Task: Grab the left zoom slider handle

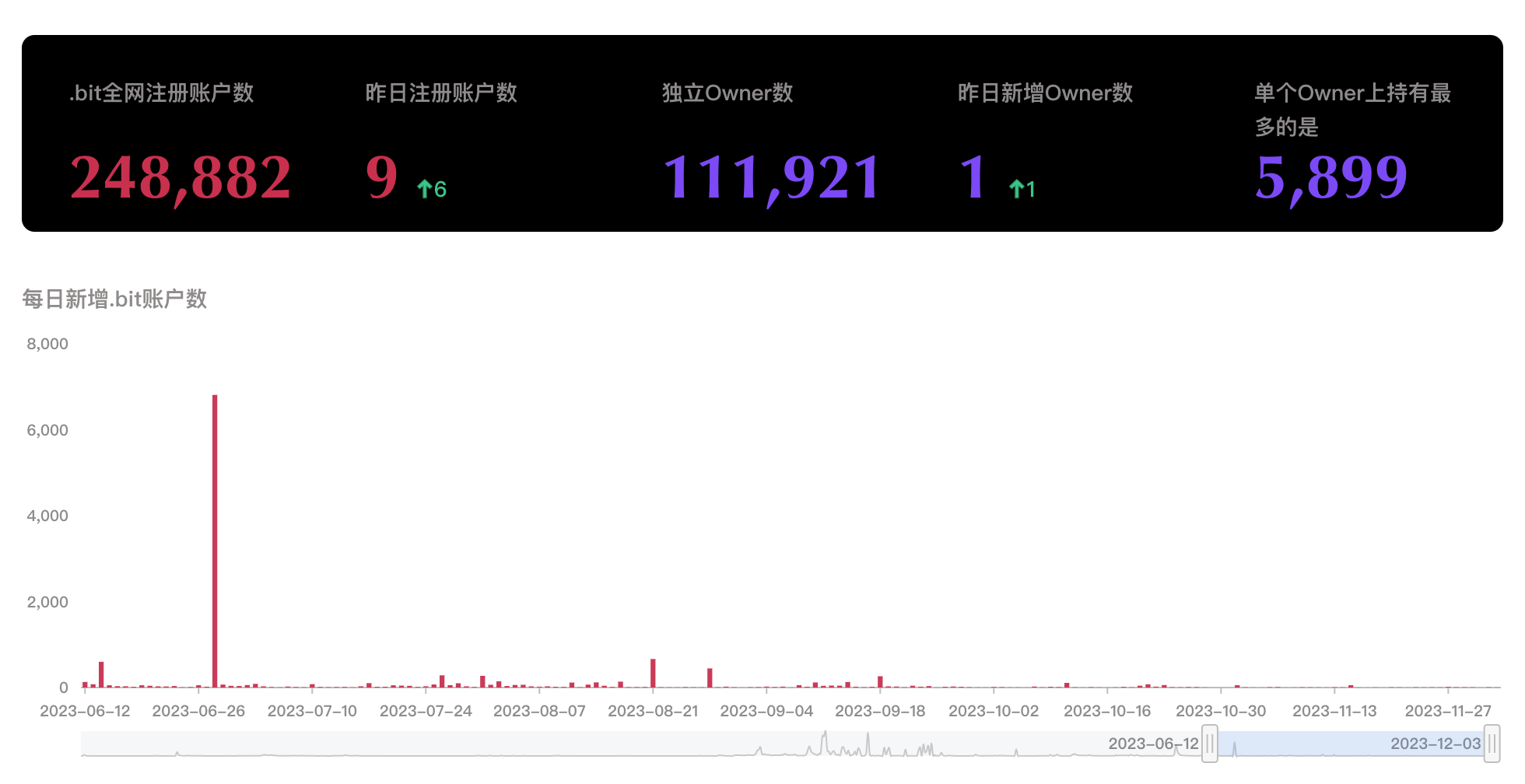Action: pyautogui.click(x=1210, y=744)
